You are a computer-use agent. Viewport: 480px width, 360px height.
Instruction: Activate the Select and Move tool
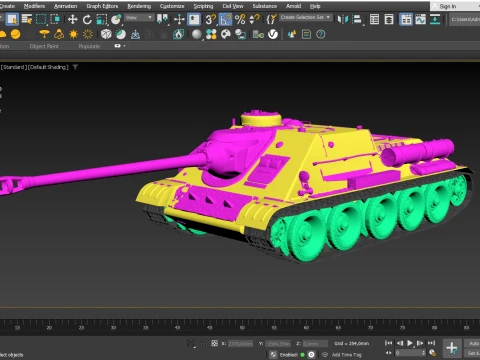tap(72, 20)
